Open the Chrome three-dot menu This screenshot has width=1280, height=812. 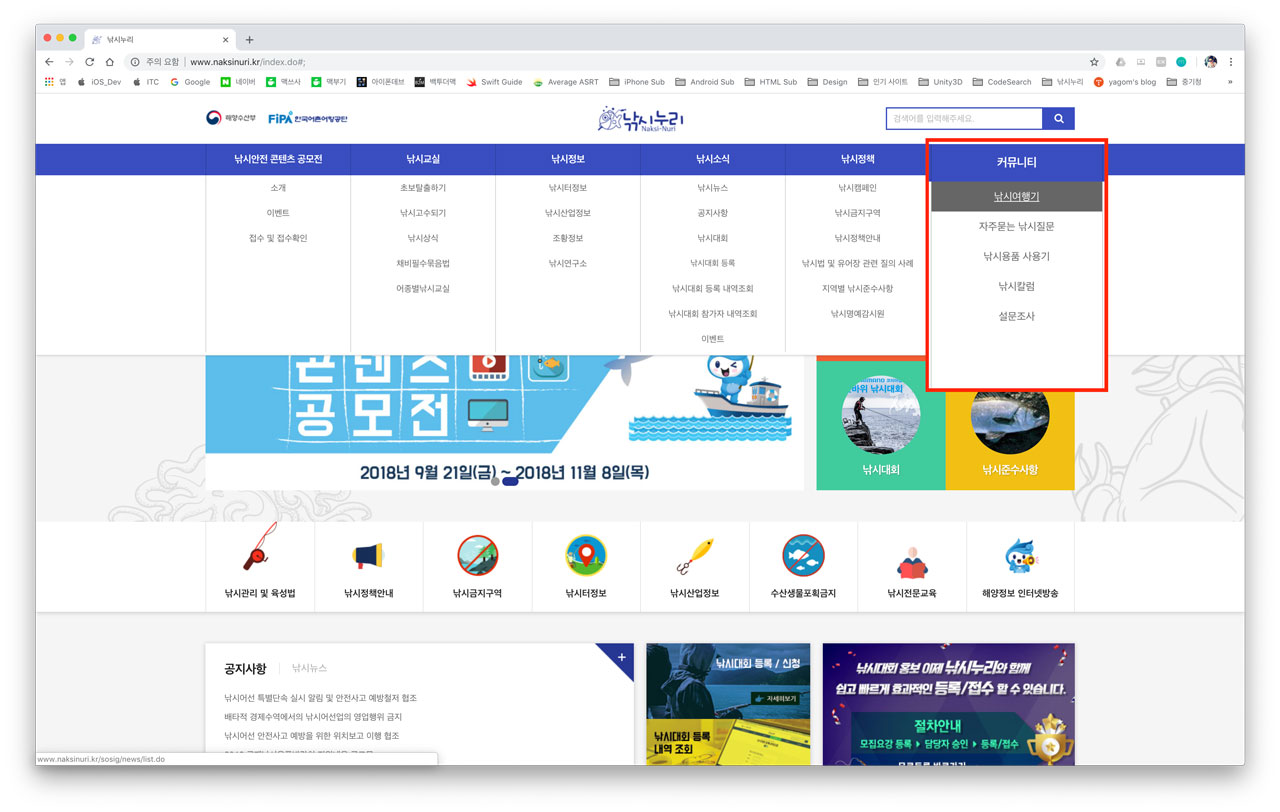1231,62
